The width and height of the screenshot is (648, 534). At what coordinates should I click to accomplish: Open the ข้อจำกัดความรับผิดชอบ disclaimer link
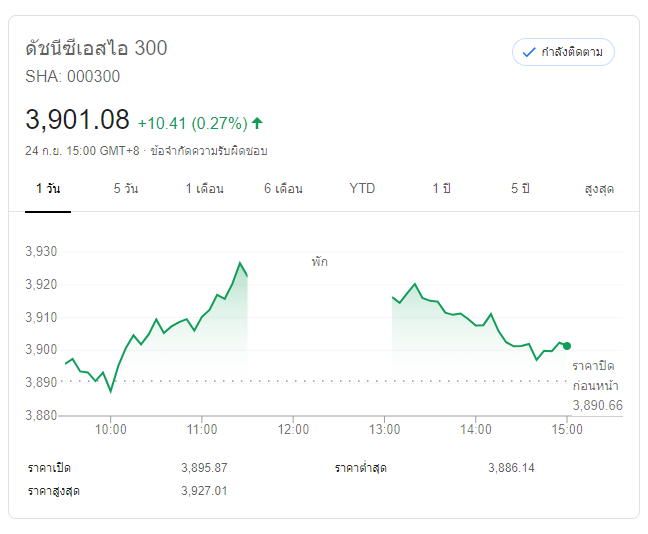point(208,151)
